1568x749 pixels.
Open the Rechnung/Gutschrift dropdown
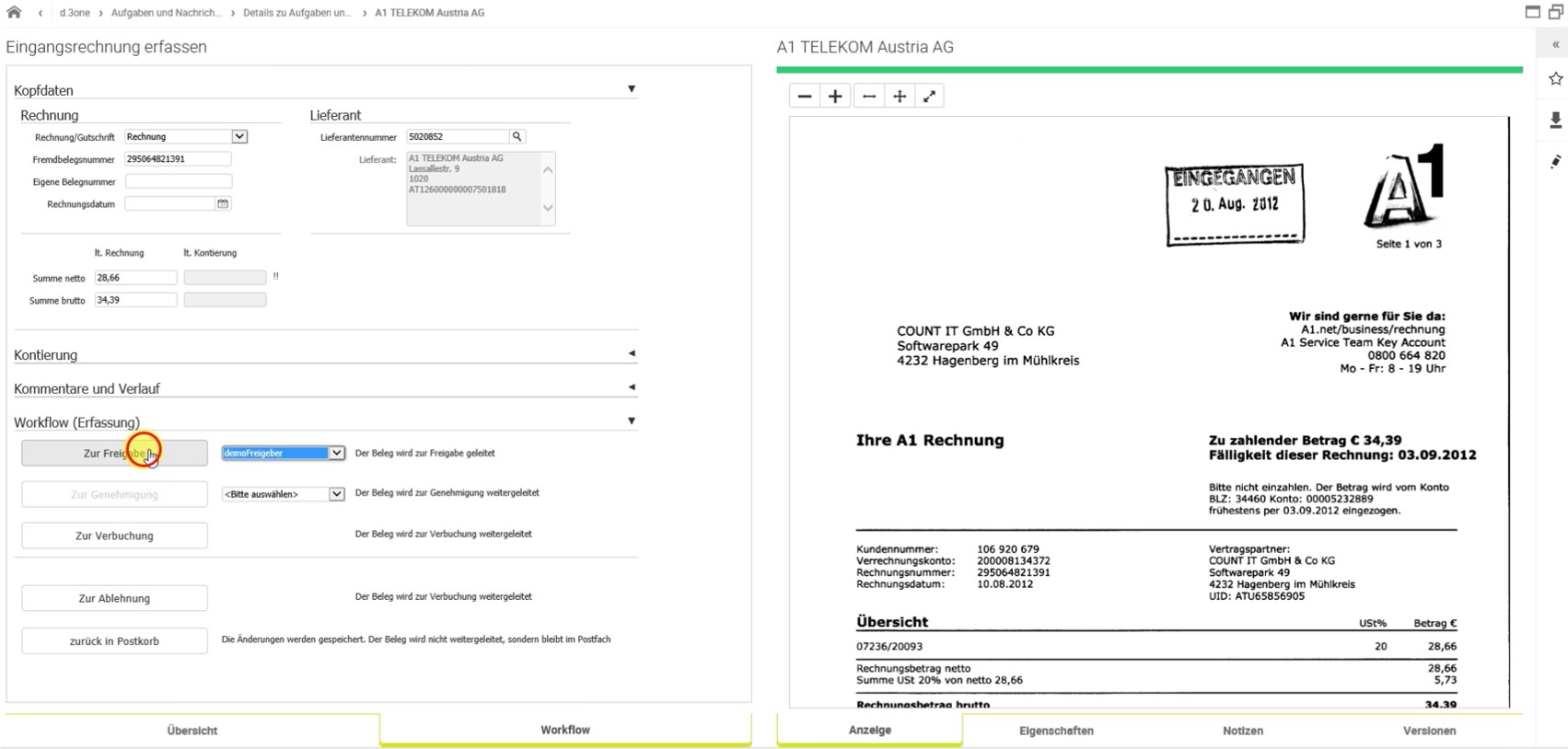tap(239, 136)
